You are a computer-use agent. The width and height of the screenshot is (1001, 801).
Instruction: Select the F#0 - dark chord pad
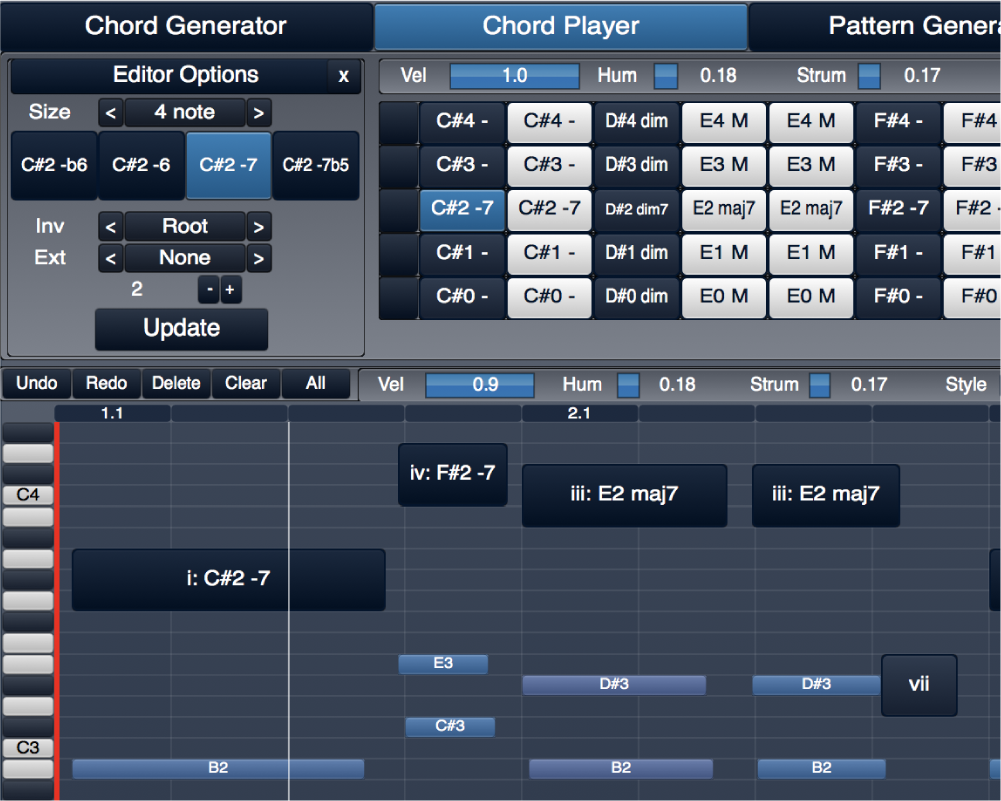(898, 297)
